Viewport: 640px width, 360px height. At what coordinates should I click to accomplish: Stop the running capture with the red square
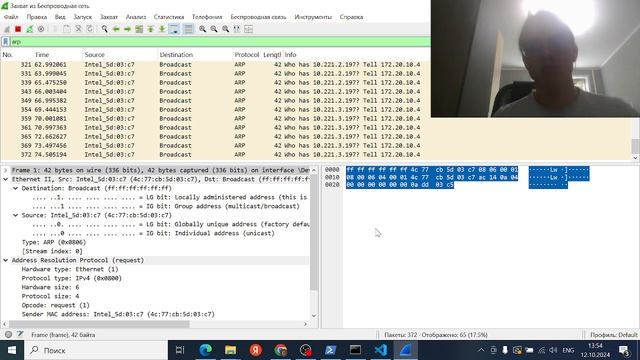click(x=18, y=29)
